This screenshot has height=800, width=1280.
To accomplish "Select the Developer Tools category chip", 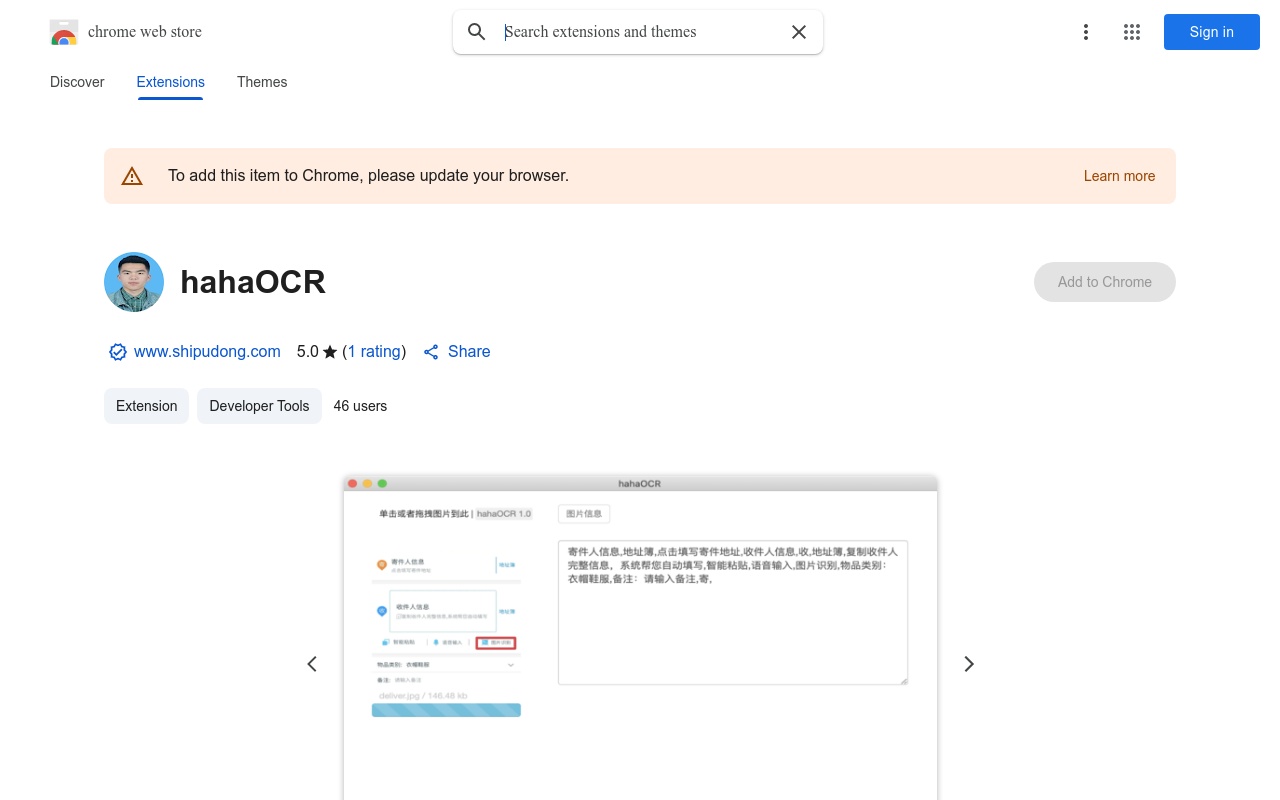I will (259, 406).
